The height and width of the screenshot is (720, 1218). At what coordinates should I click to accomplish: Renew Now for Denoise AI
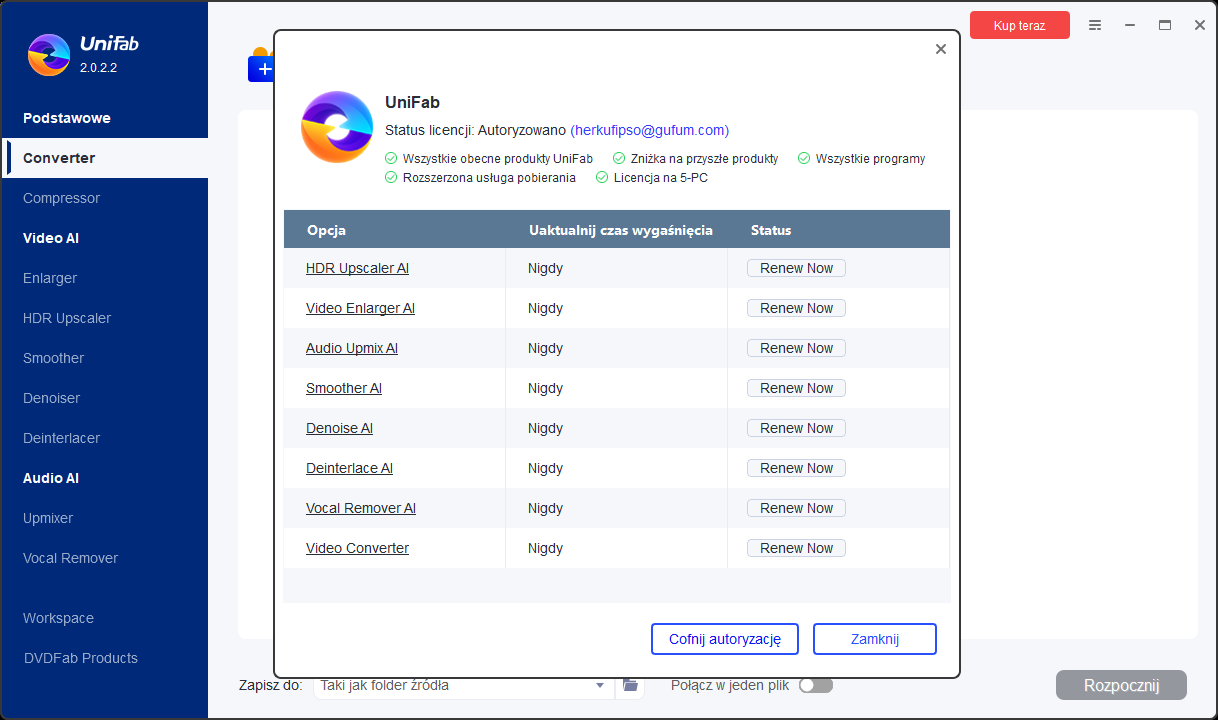[x=796, y=428]
